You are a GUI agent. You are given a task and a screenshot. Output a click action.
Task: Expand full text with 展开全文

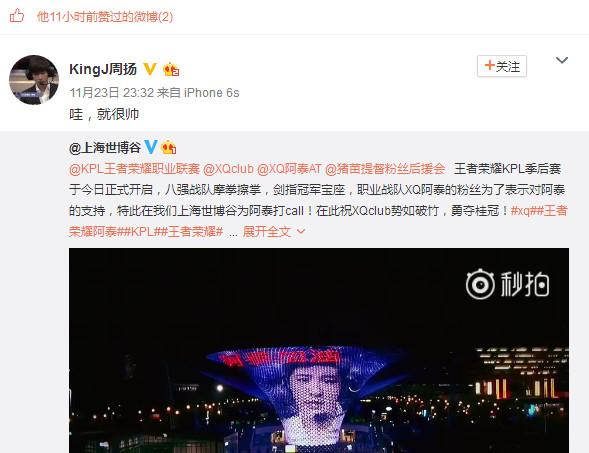point(273,231)
